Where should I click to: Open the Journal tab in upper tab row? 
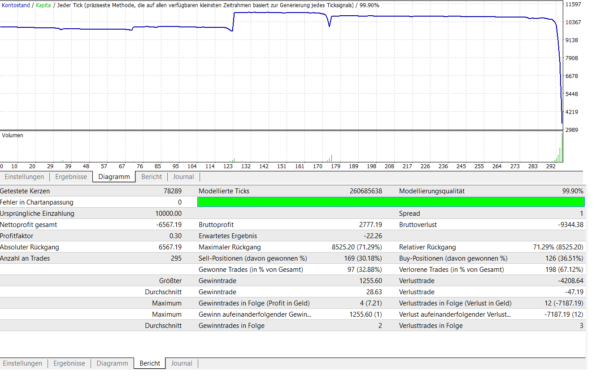point(183,177)
